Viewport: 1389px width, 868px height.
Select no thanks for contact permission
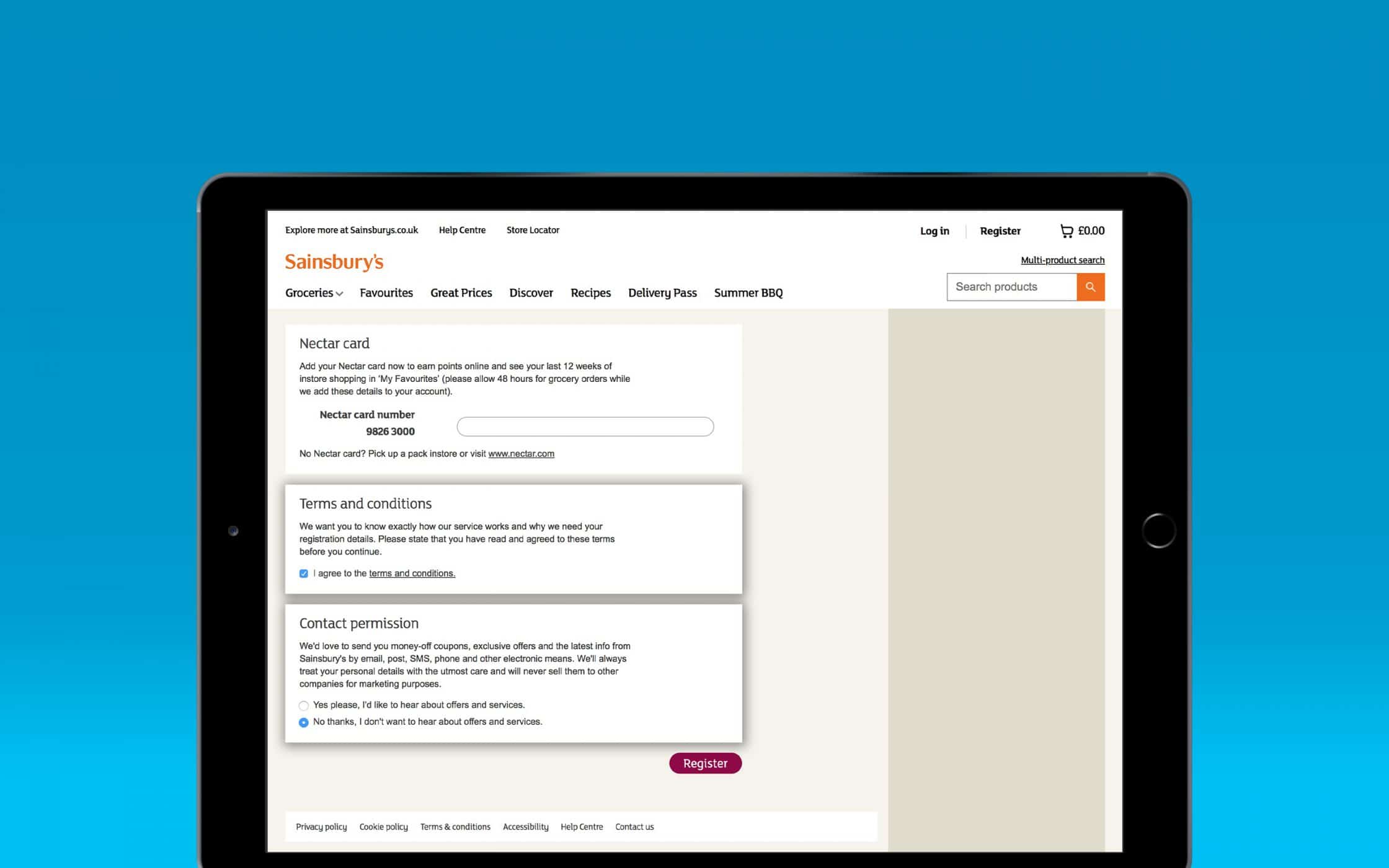click(x=303, y=721)
